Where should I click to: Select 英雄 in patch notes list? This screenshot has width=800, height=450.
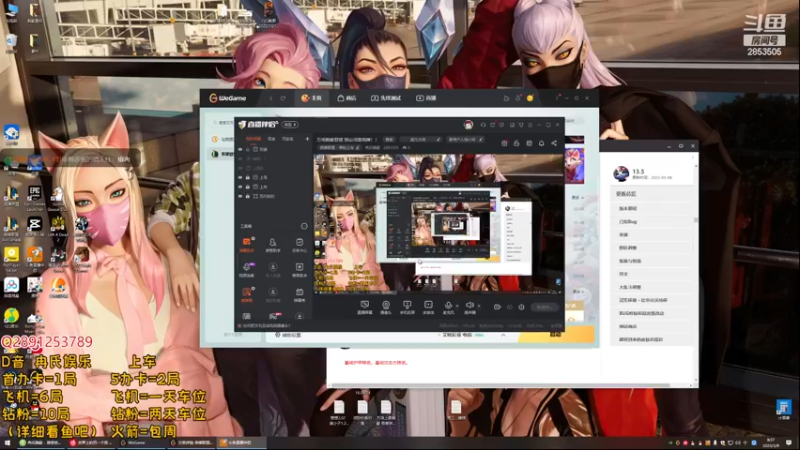pyautogui.click(x=623, y=235)
